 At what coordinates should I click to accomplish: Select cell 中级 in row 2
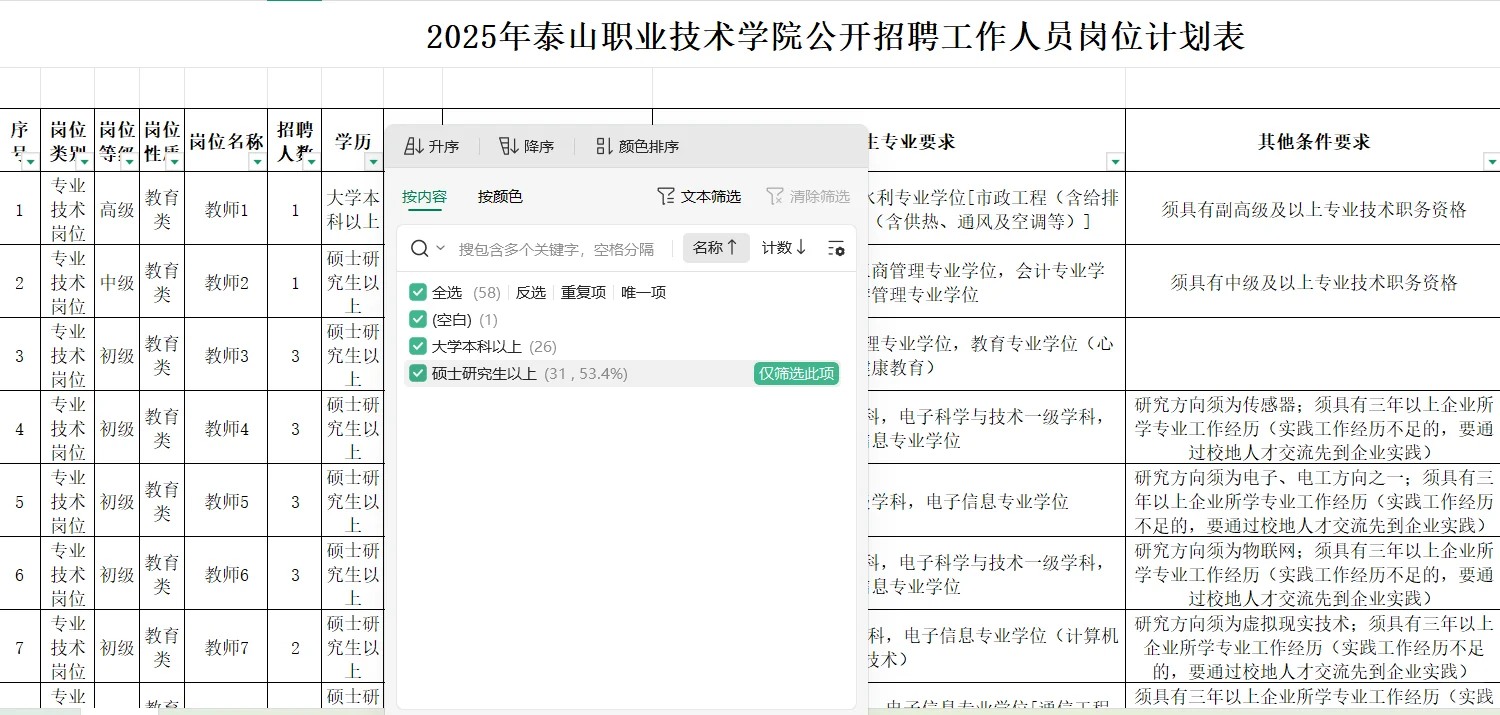[117, 282]
